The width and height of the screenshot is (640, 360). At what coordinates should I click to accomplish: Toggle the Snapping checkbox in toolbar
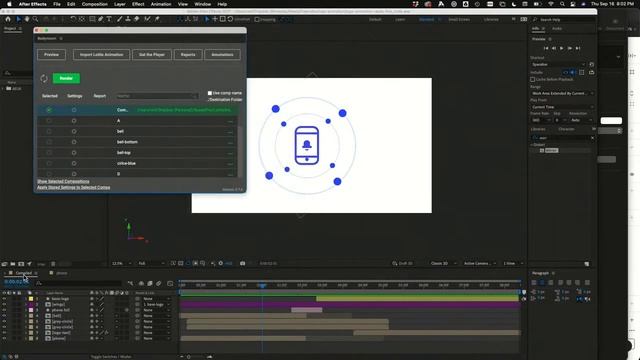click(x=257, y=19)
